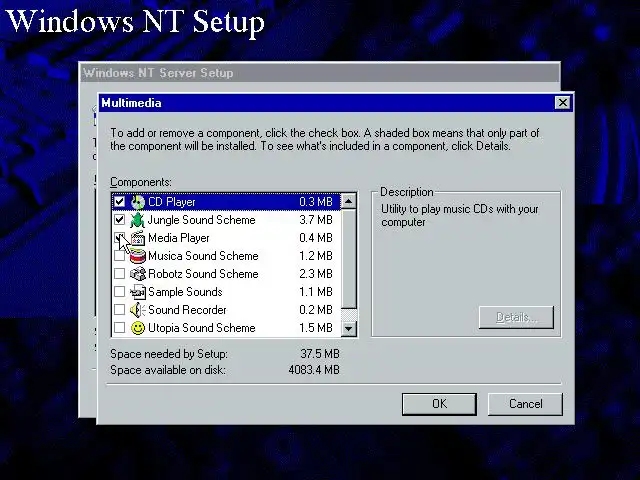Image resolution: width=640 pixels, height=480 pixels.
Task: Select the Utopia Sound Scheme label
Action: click(x=202, y=328)
